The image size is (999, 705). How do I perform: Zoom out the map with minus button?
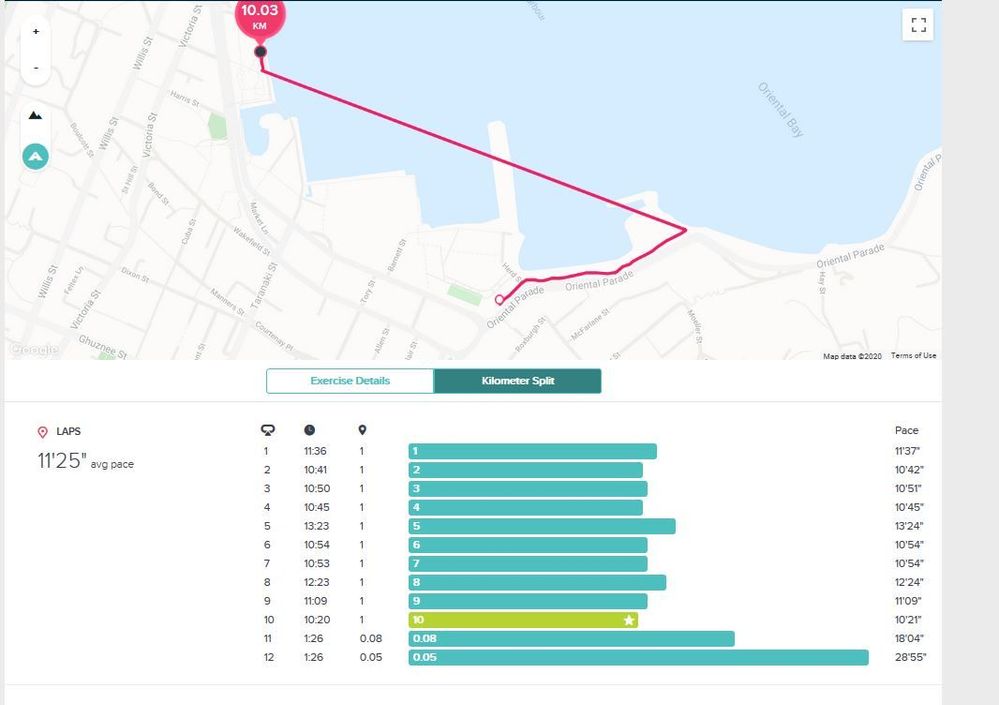click(x=36, y=68)
